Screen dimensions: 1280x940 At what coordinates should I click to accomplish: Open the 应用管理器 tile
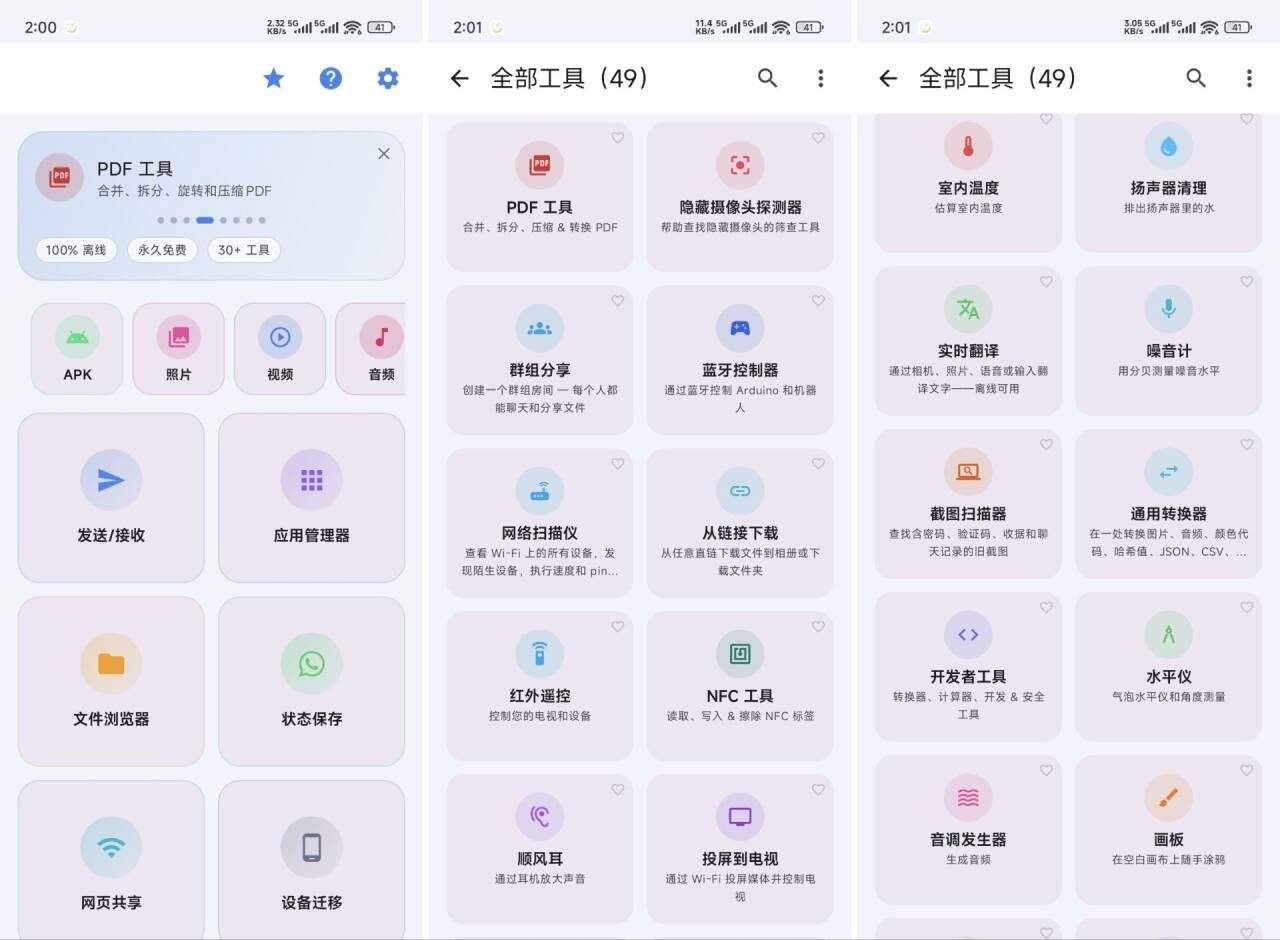point(312,498)
